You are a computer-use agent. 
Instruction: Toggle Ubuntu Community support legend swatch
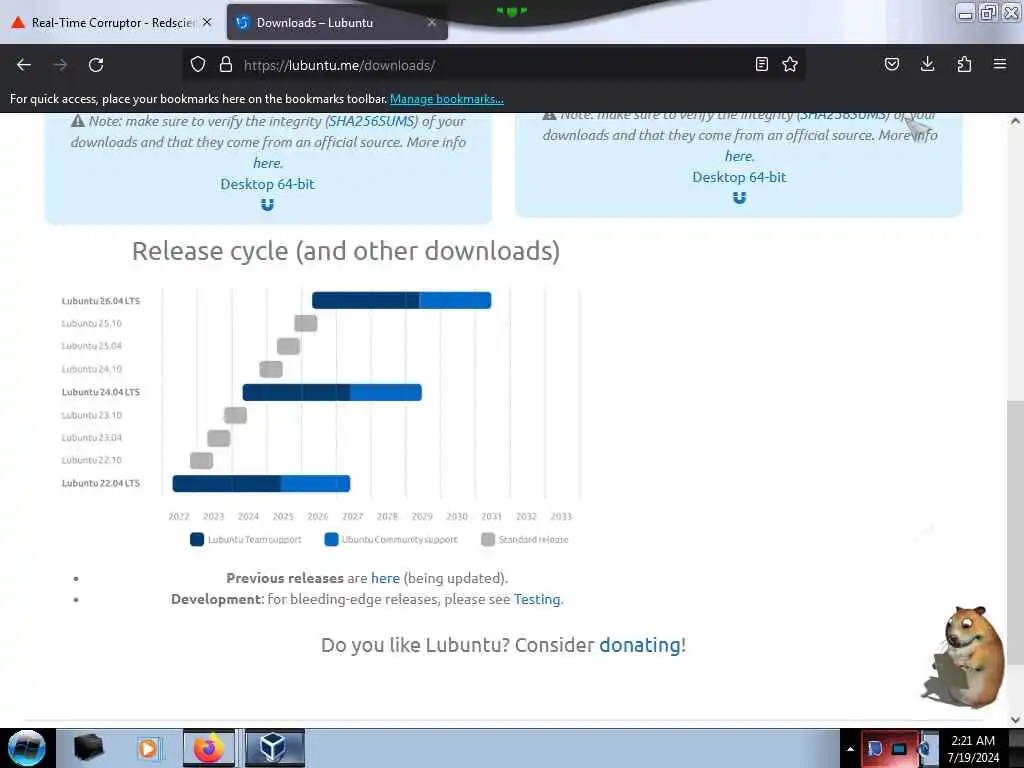[331, 539]
